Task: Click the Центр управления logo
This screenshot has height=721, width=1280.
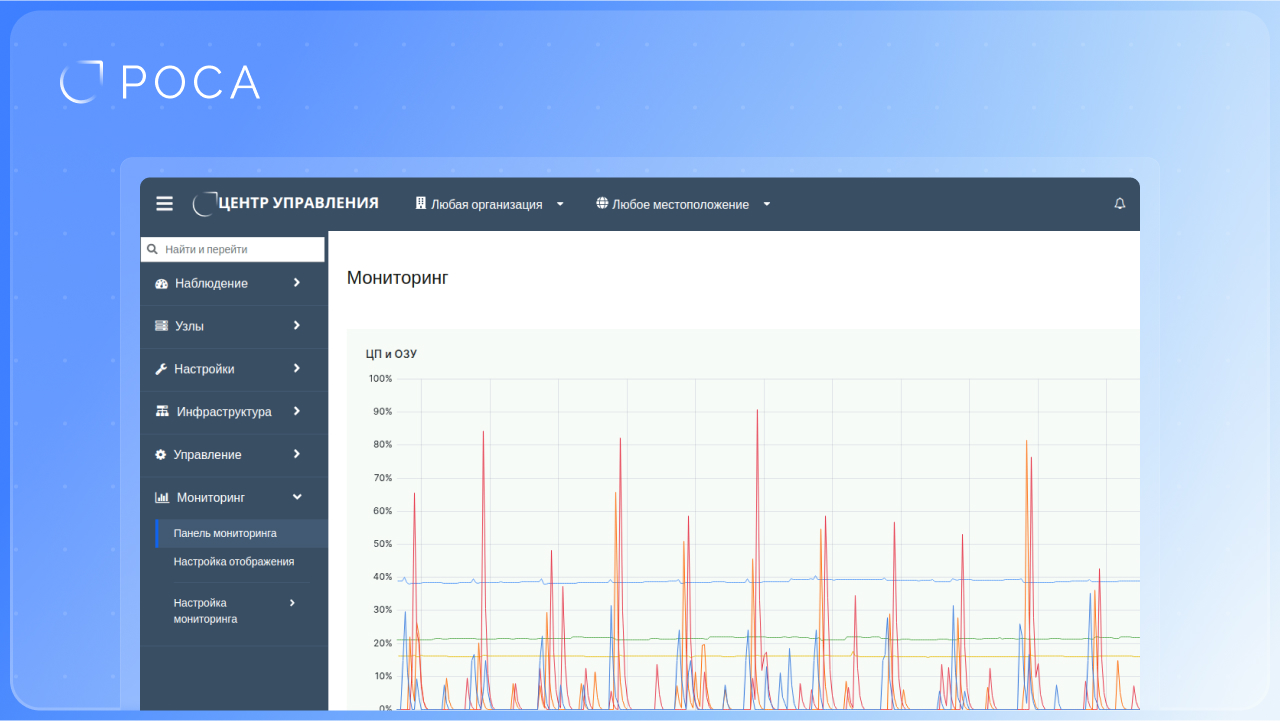Action: pyautogui.click(x=286, y=203)
